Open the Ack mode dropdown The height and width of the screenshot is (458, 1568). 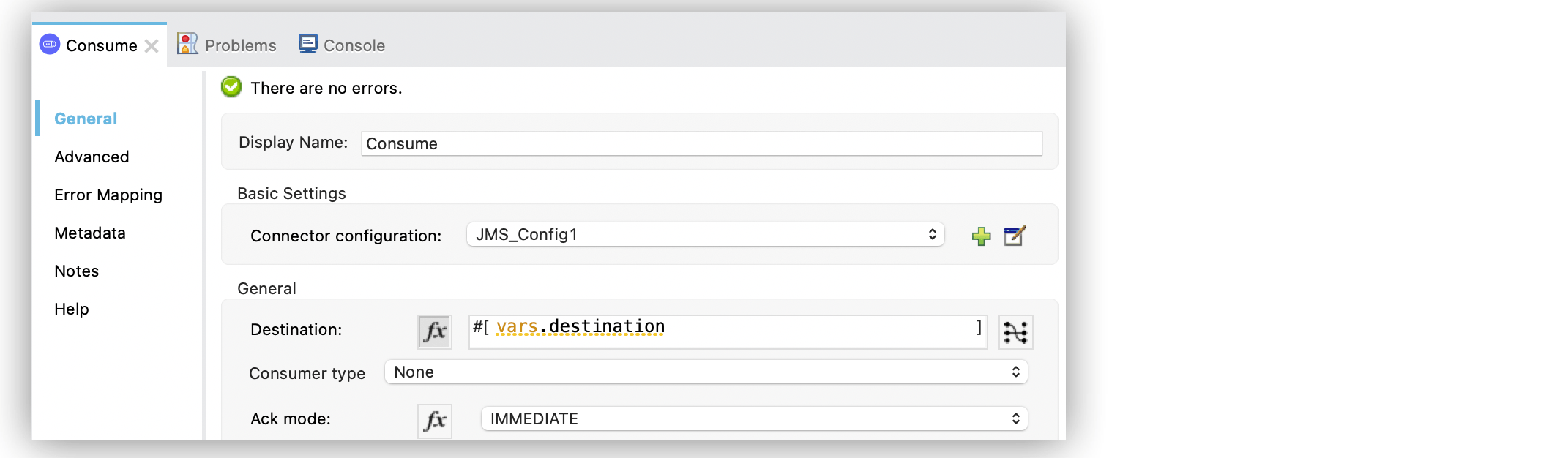(x=753, y=418)
